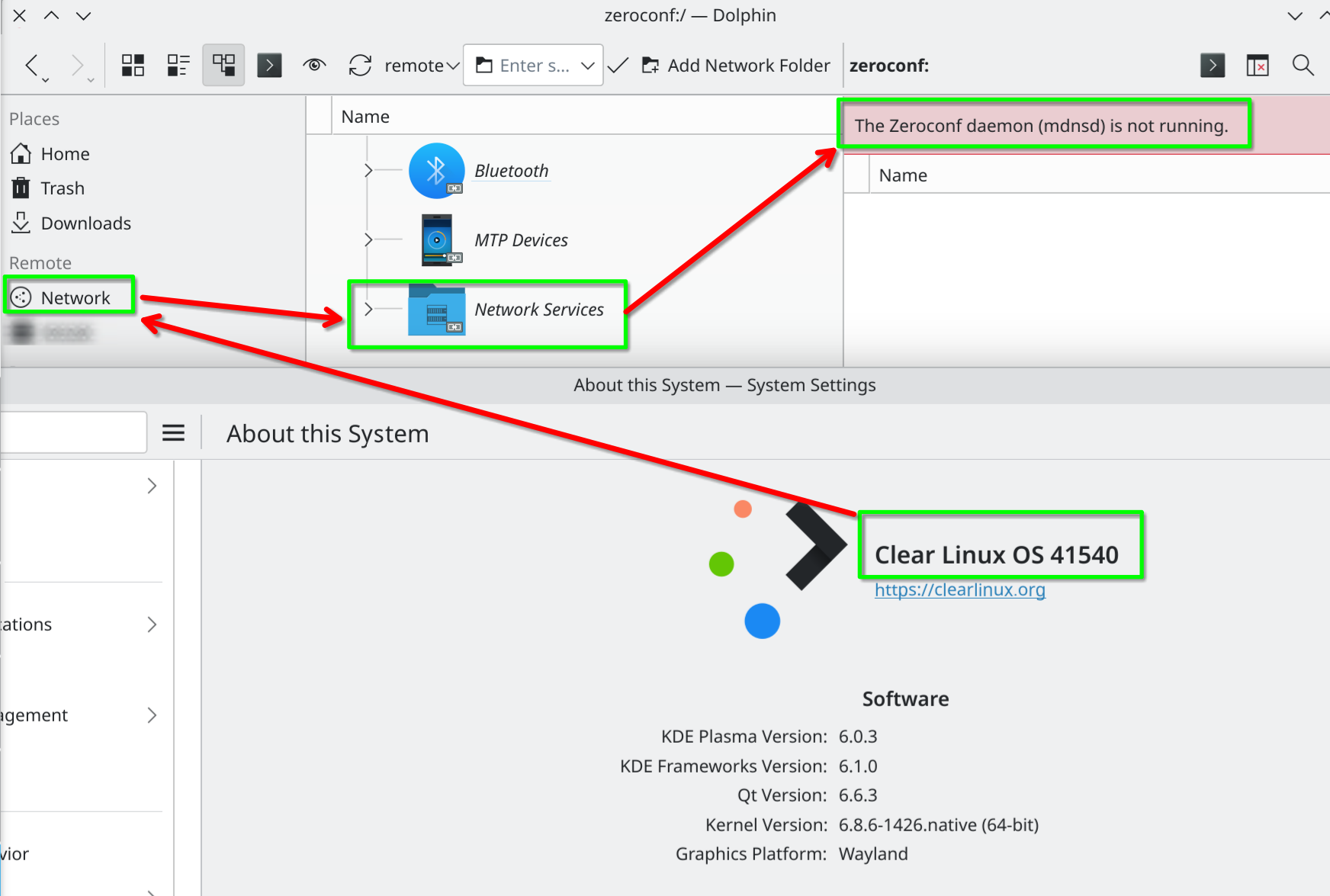Click the Clear Linux OS 41540 heading

click(x=996, y=554)
